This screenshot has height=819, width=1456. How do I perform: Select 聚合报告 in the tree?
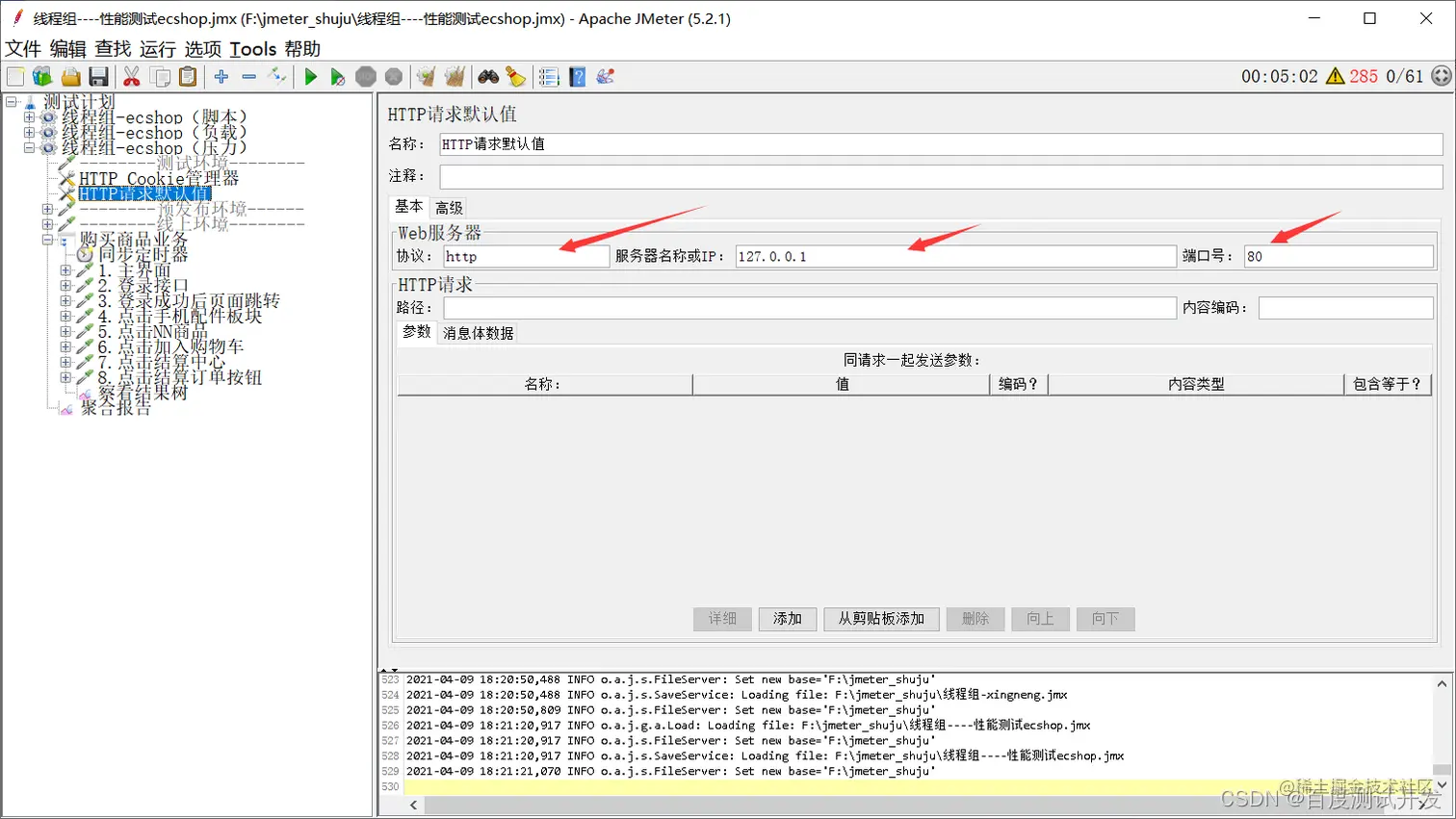pos(116,408)
